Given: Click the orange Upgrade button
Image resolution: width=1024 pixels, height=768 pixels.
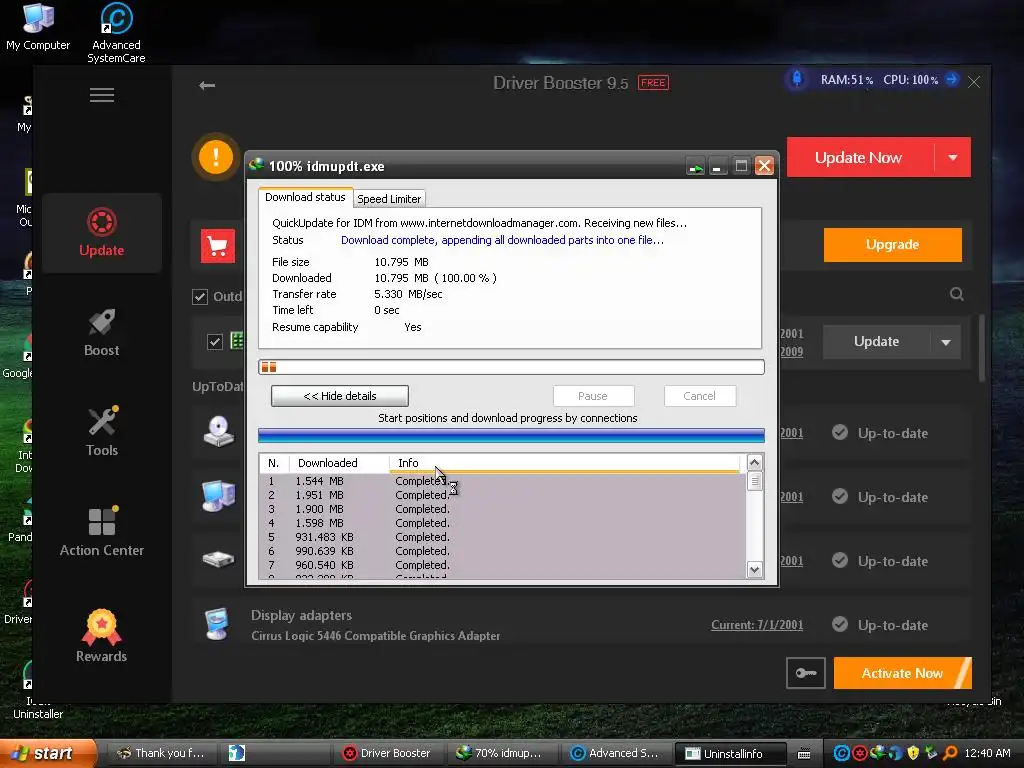Looking at the screenshot, I should point(892,245).
